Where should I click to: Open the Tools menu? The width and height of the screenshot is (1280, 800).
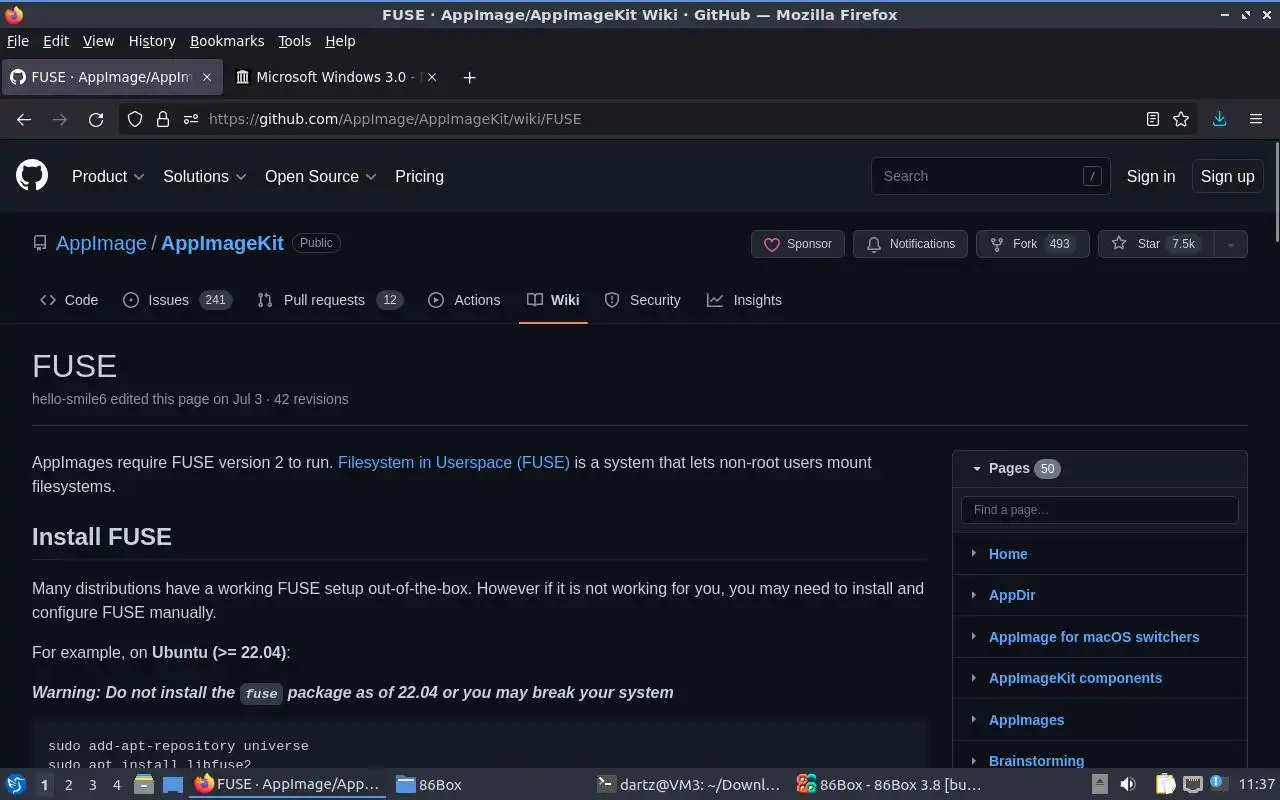coord(294,41)
